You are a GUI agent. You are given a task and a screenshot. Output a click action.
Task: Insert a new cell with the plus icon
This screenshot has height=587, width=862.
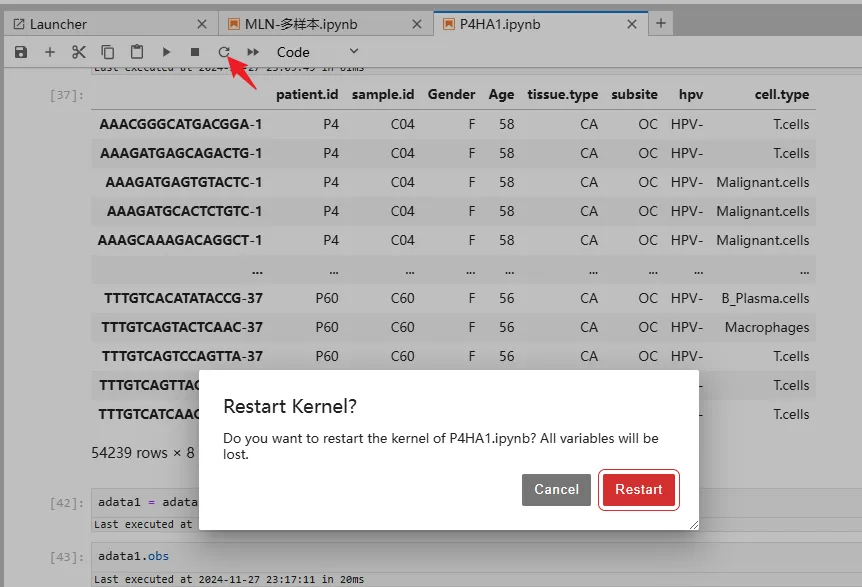(50, 52)
